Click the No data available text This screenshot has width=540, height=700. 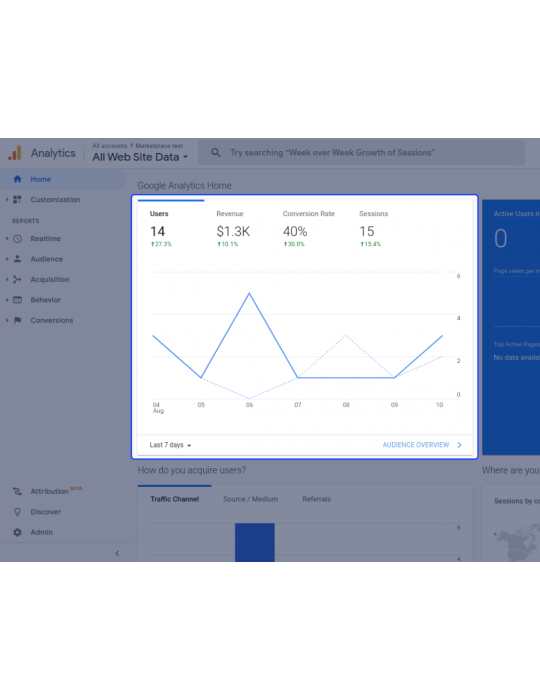[x=517, y=357]
